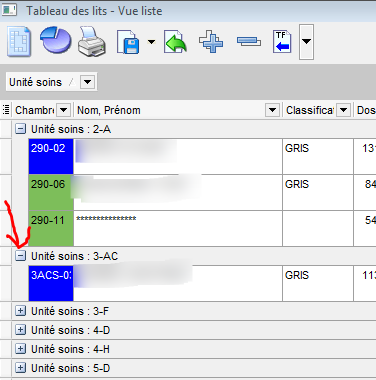Collapse the Unité soins : 3-AC group

click(21, 256)
